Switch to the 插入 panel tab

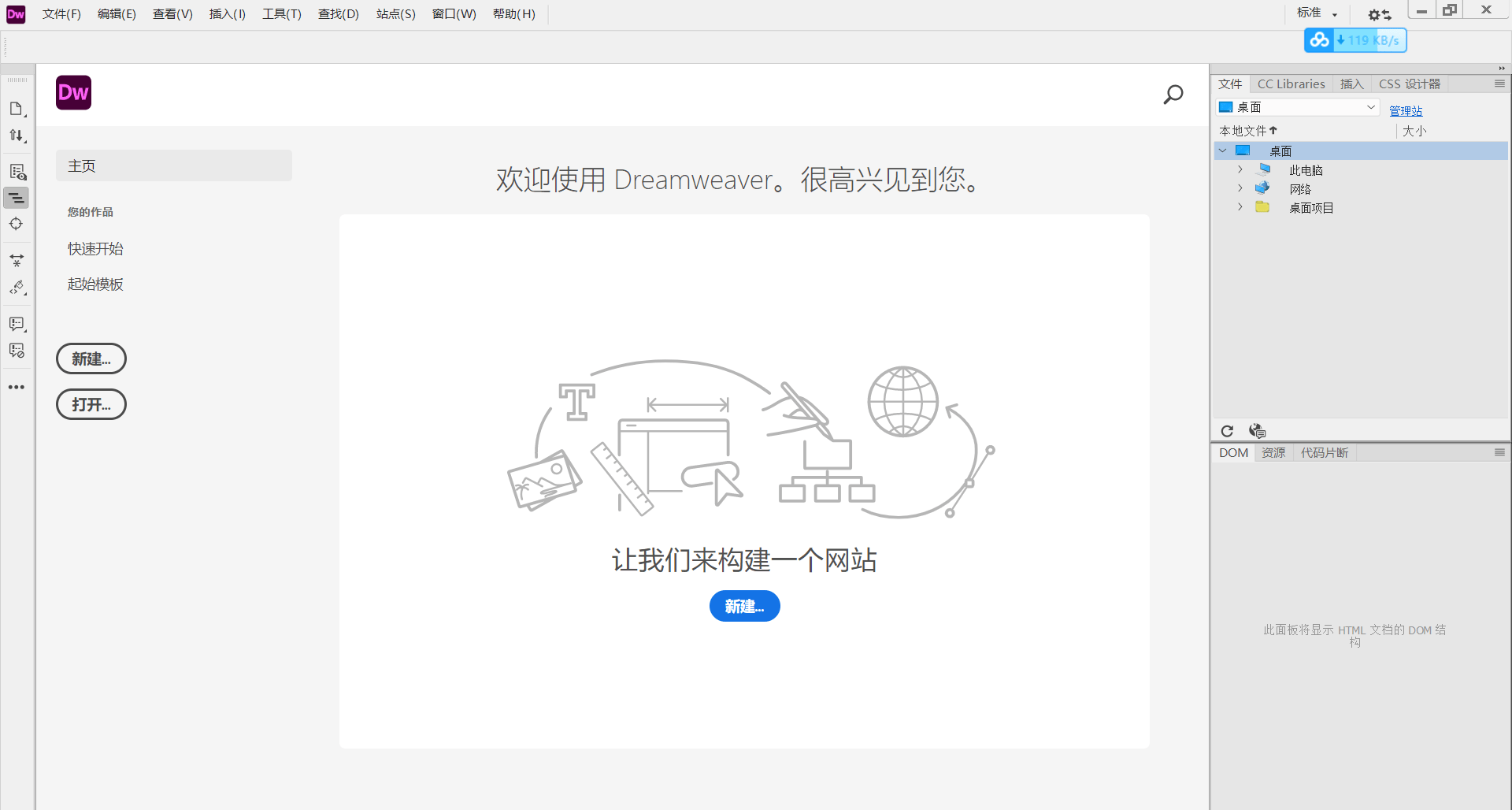[1351, 84]
